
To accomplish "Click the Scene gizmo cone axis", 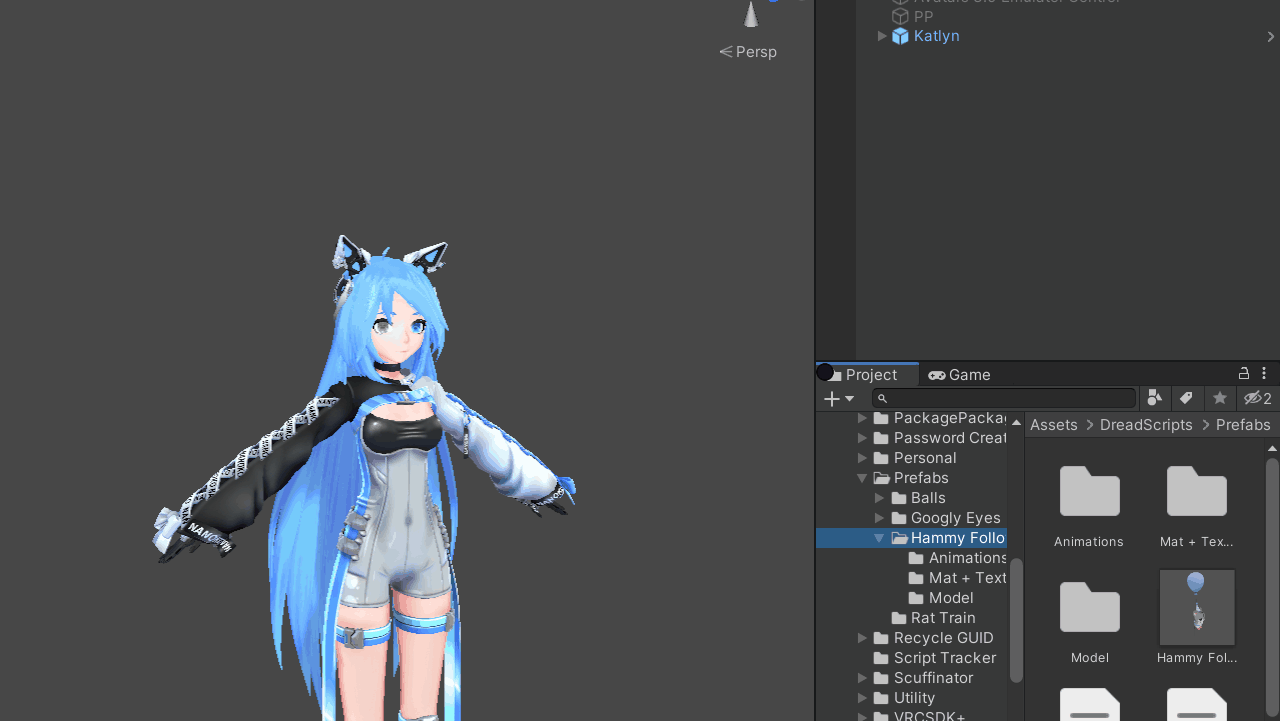I will pyautogui.click(x=751, y=14).
